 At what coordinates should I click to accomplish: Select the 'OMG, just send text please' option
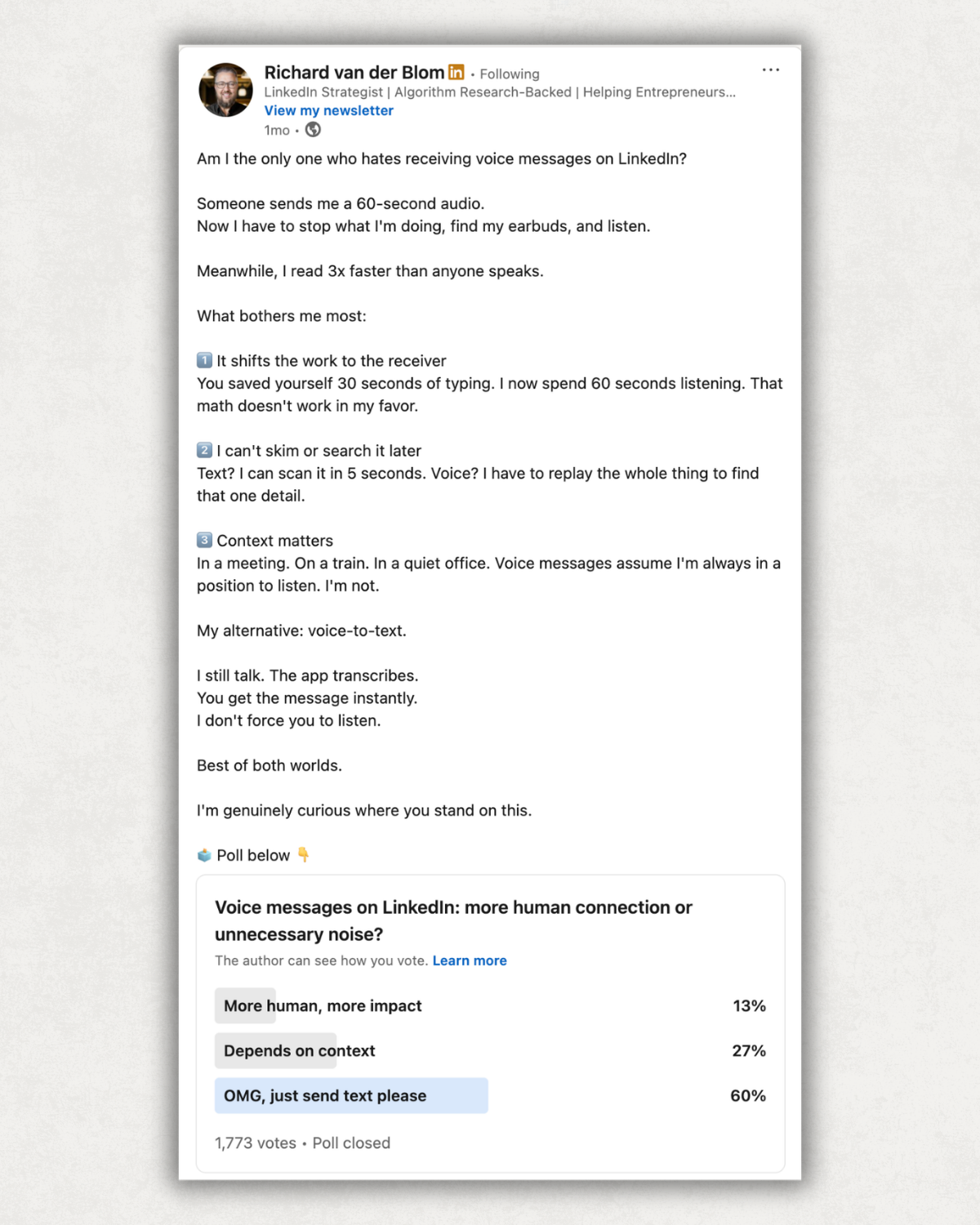pos(325,1095)
